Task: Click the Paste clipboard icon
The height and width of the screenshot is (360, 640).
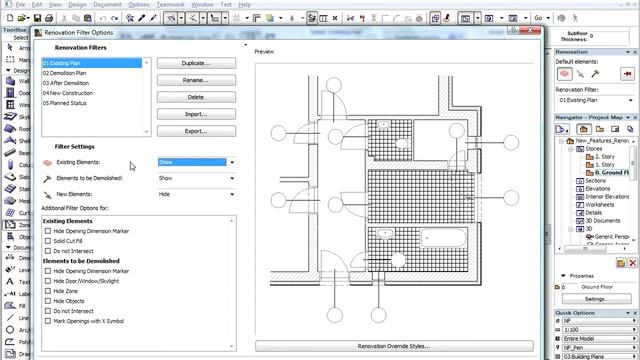Action: (x=87, y=18)
